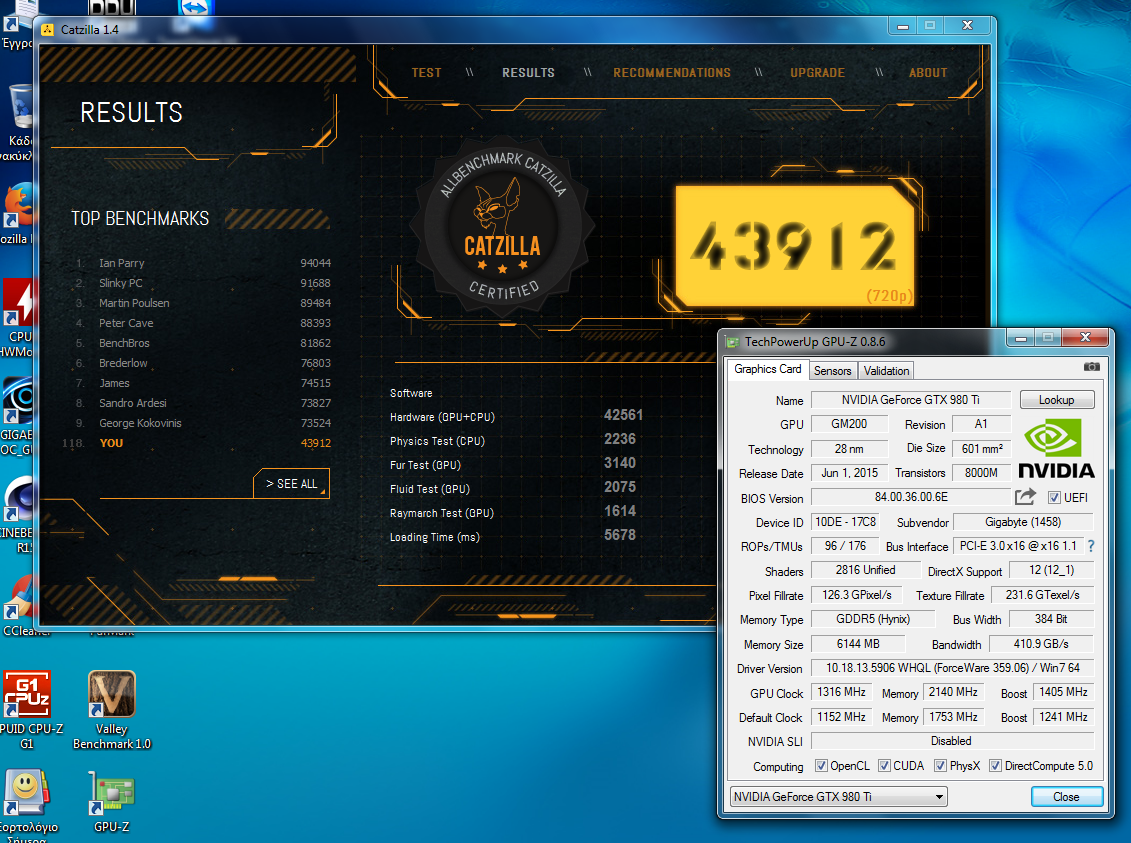This screenshot has height=843, width=1131.
Task: Open the smiley face calendar shortcut
Action: point(27,803)
